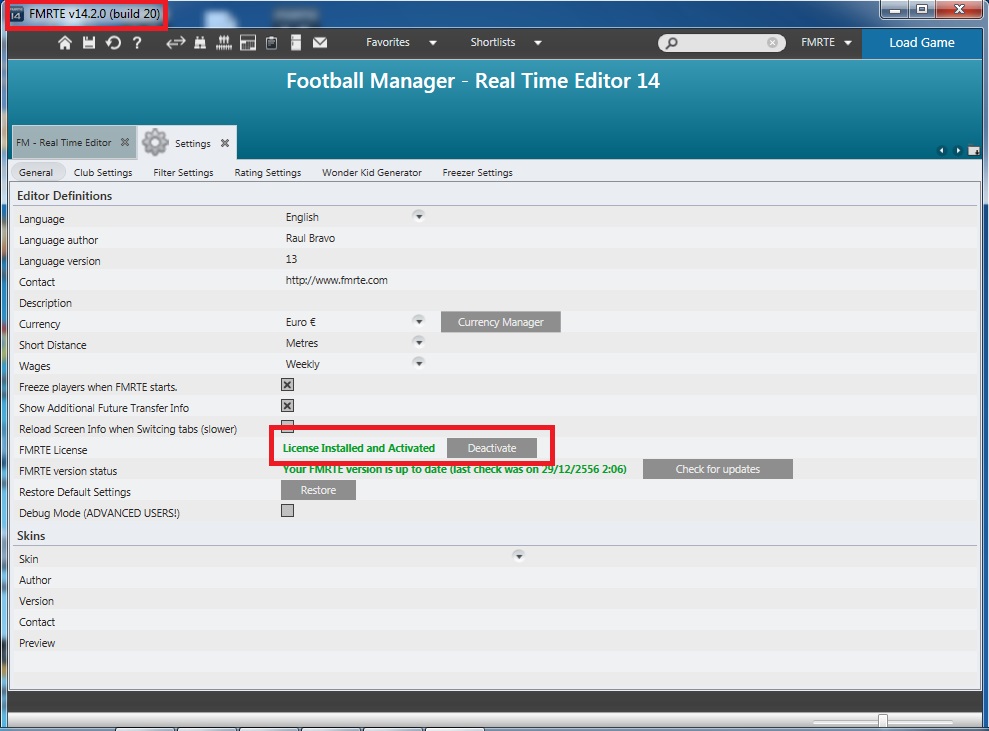The height and width of the screenshot is (731, 989).
Task: Click the Editor Definitions heading
Action: pyautogui.click(x=64, y=196)
